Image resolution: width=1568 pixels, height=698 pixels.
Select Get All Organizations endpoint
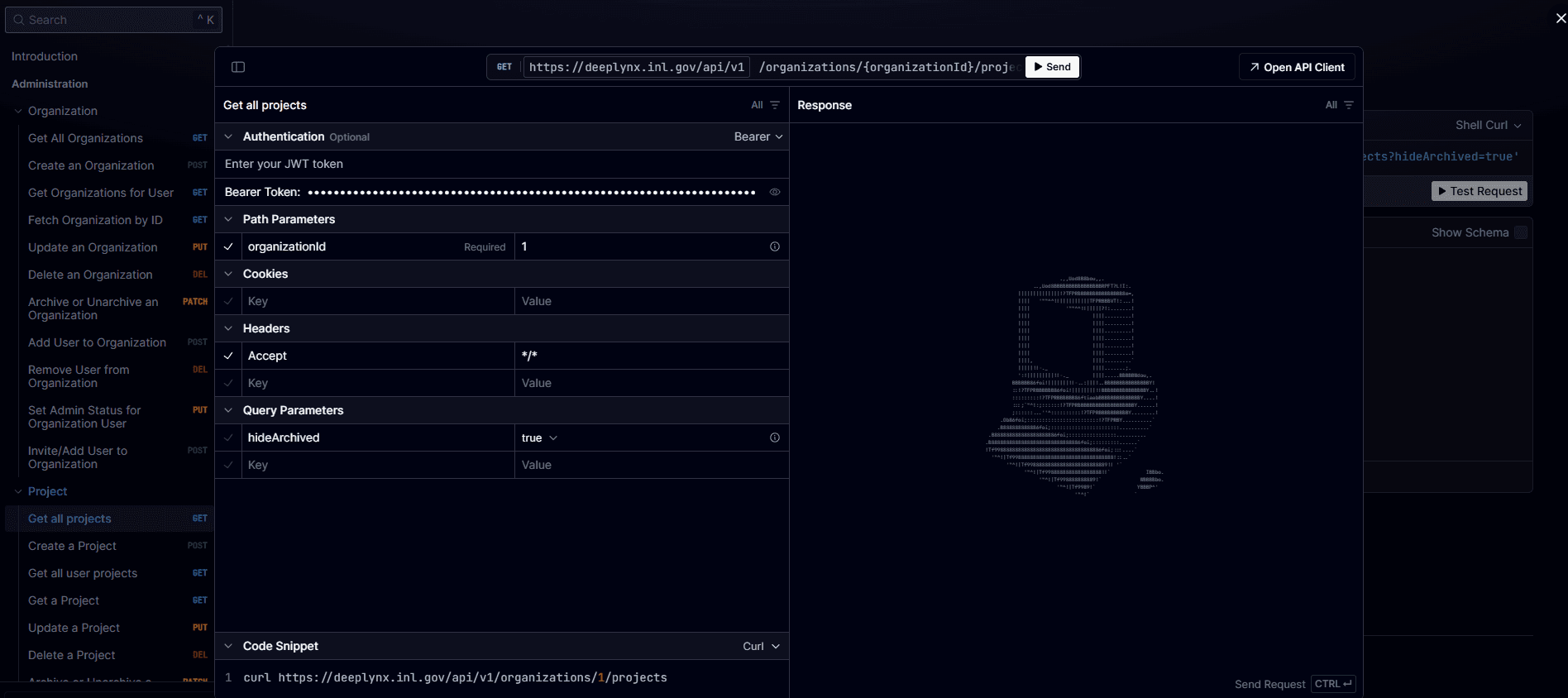coord(85,138)
